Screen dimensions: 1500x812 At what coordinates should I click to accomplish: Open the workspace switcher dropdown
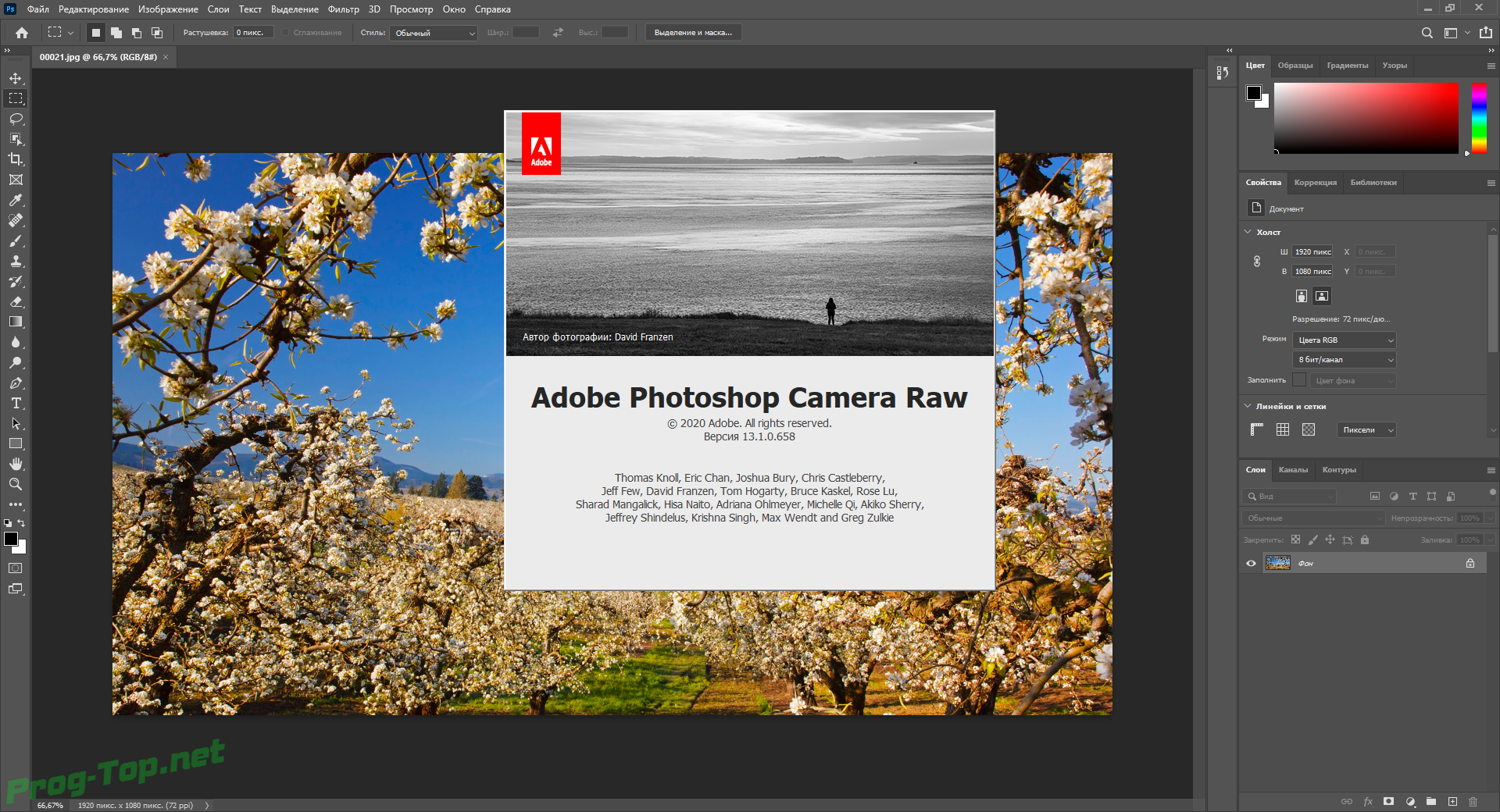point(1456,33)
